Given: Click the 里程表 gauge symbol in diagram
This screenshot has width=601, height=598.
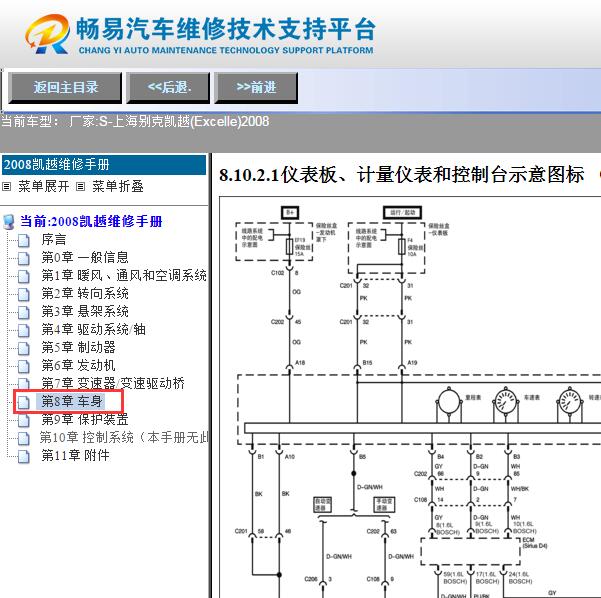Looking at the screenshot, I should 449,402.
